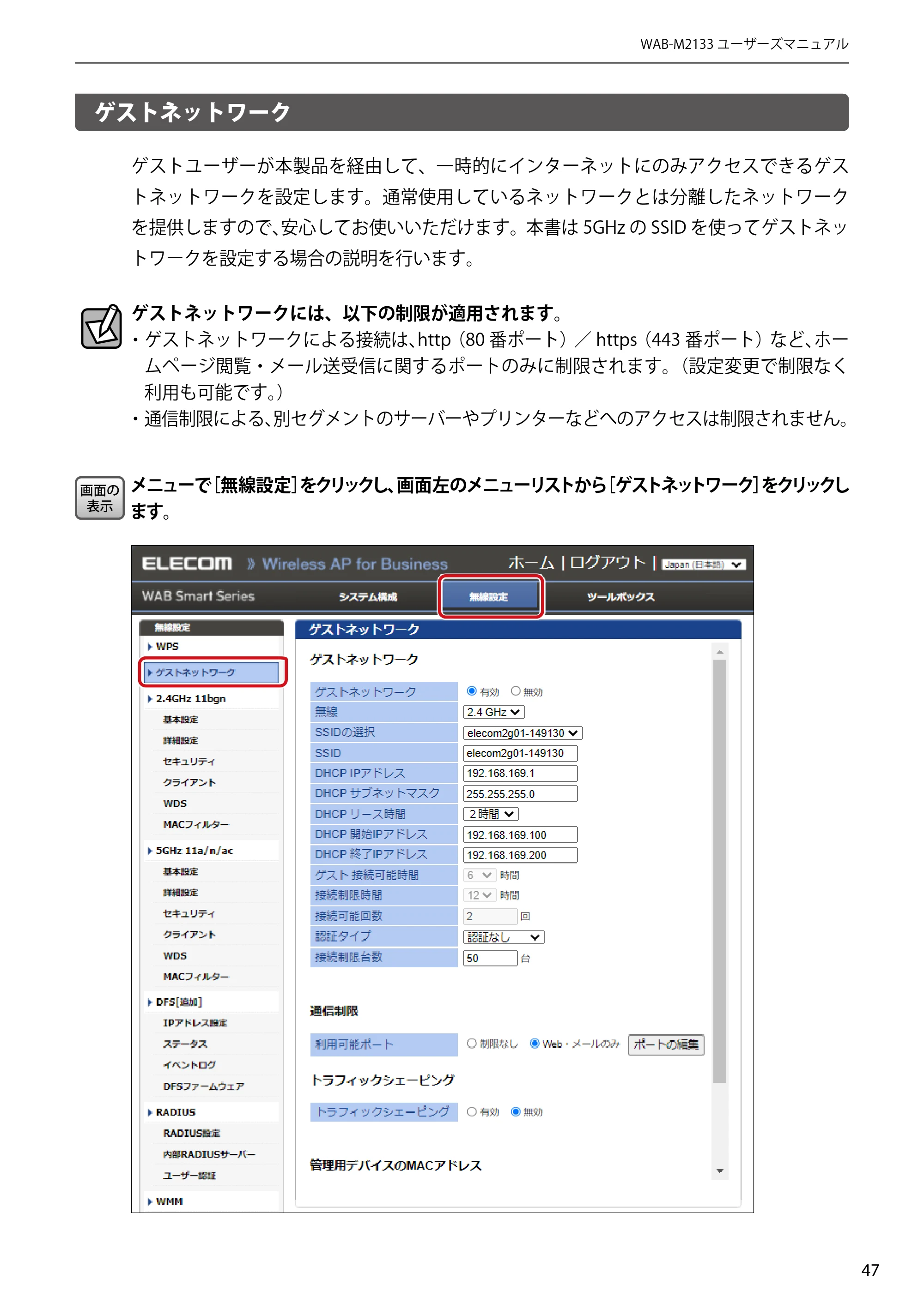
Task: Click the DHCP 開始IPアドレス field
Action: pos(520,835)
